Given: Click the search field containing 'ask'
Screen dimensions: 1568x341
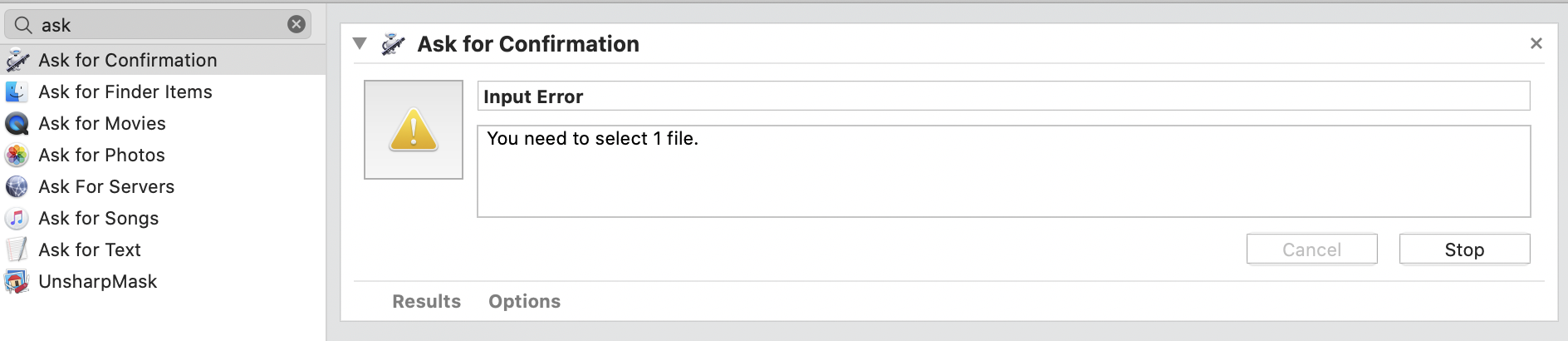Looking at the screenshot, I should click(x=158, y=25).
